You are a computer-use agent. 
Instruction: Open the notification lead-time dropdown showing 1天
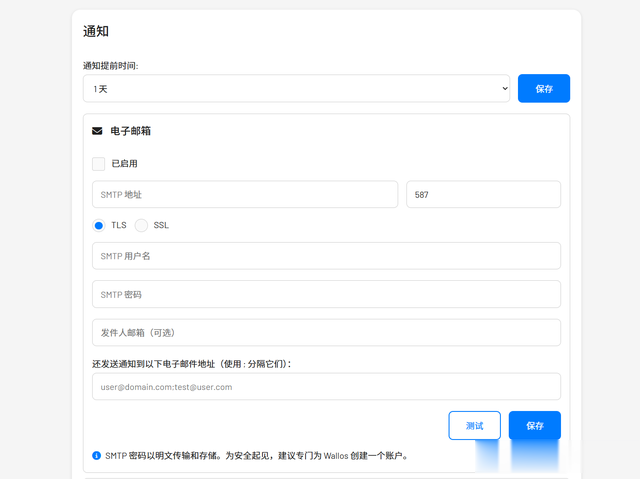pyautogui.click(x=296, y=89)
